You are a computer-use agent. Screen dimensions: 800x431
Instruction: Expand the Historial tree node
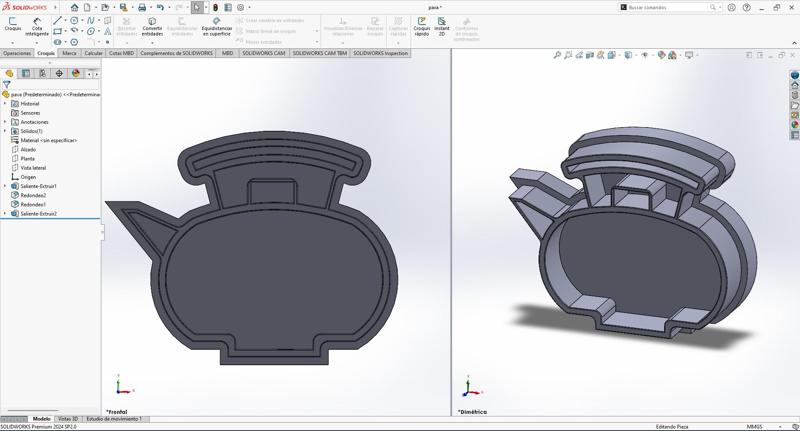(x=5, y=103)
